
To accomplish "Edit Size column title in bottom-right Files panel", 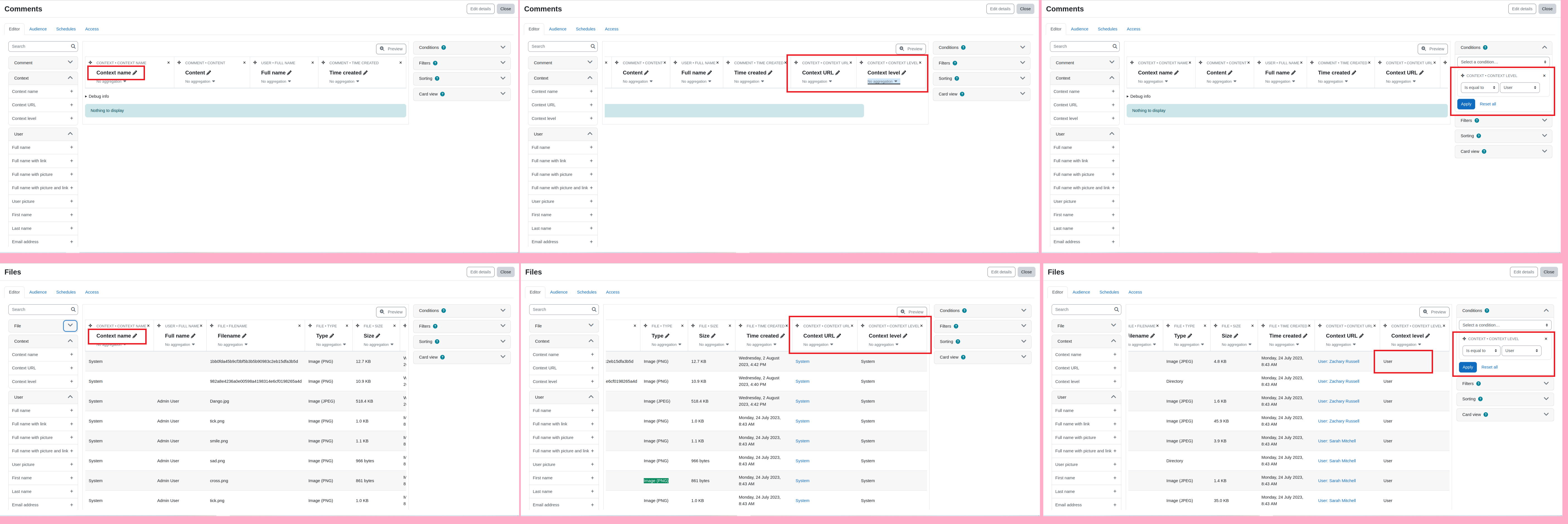I will [x=1236, y=336].
